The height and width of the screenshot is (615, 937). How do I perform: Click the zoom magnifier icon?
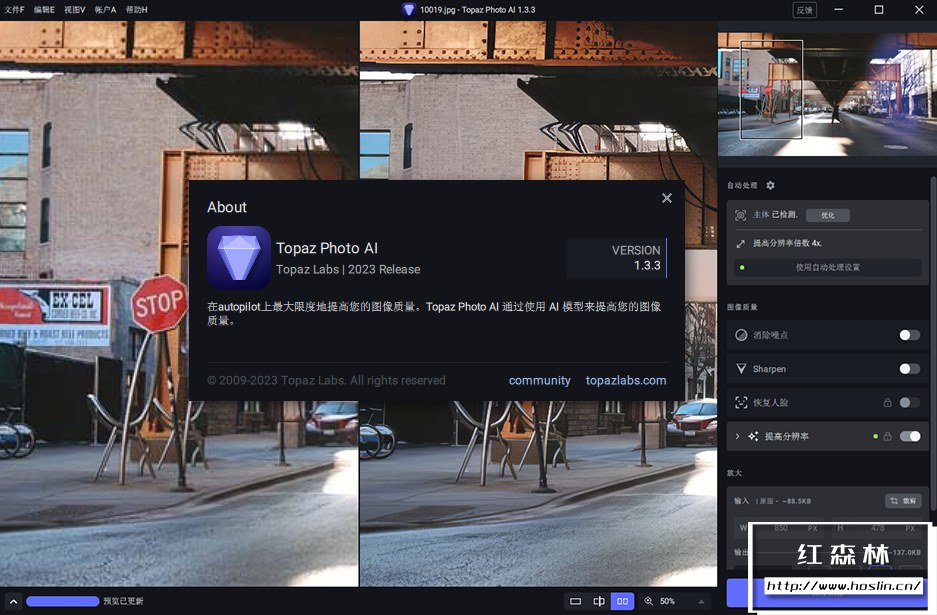[648, 601]
